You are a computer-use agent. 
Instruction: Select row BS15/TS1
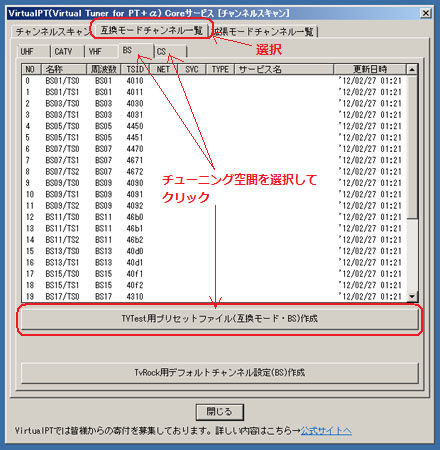point(214,285)
